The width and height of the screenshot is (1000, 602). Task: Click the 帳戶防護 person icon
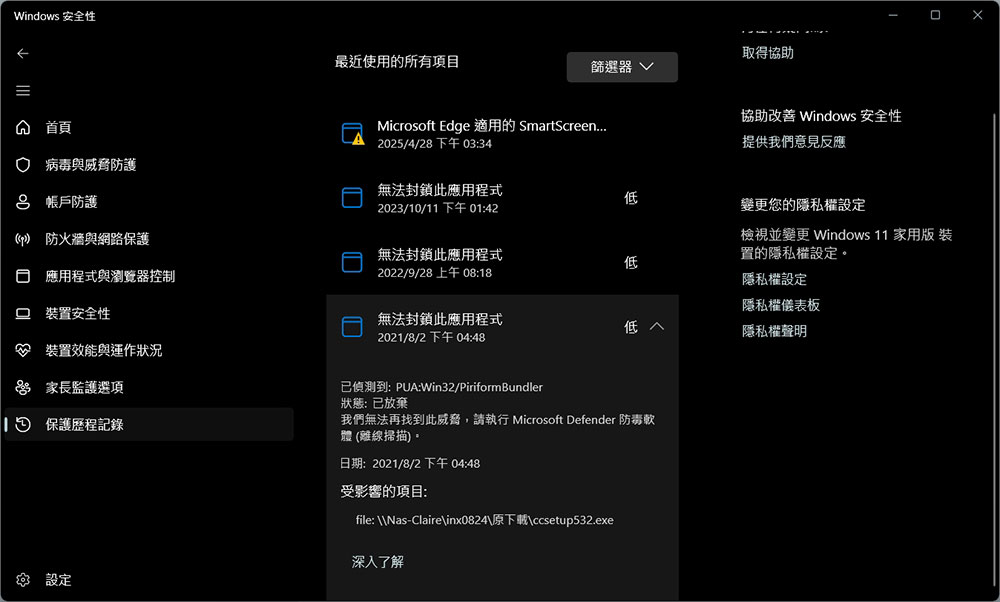tap(23, 202)
